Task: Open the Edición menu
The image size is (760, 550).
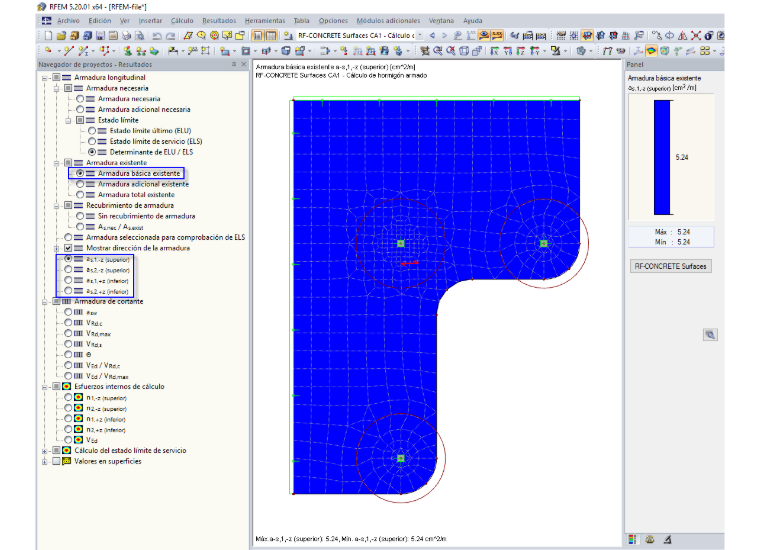Action: click(100, 21)
